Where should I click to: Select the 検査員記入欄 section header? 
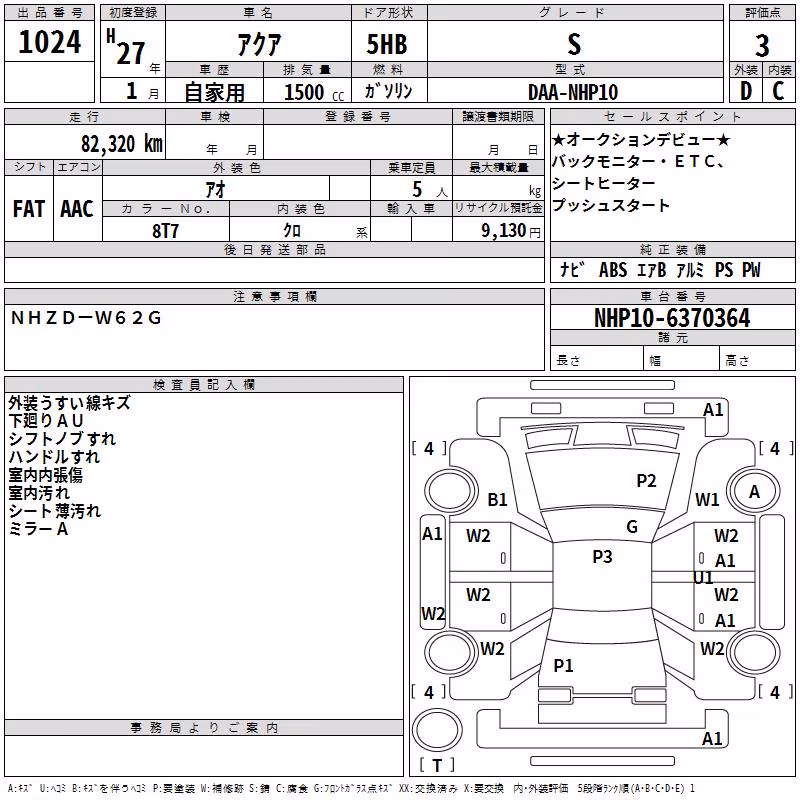pyautogui.click(x=204, y=385)
